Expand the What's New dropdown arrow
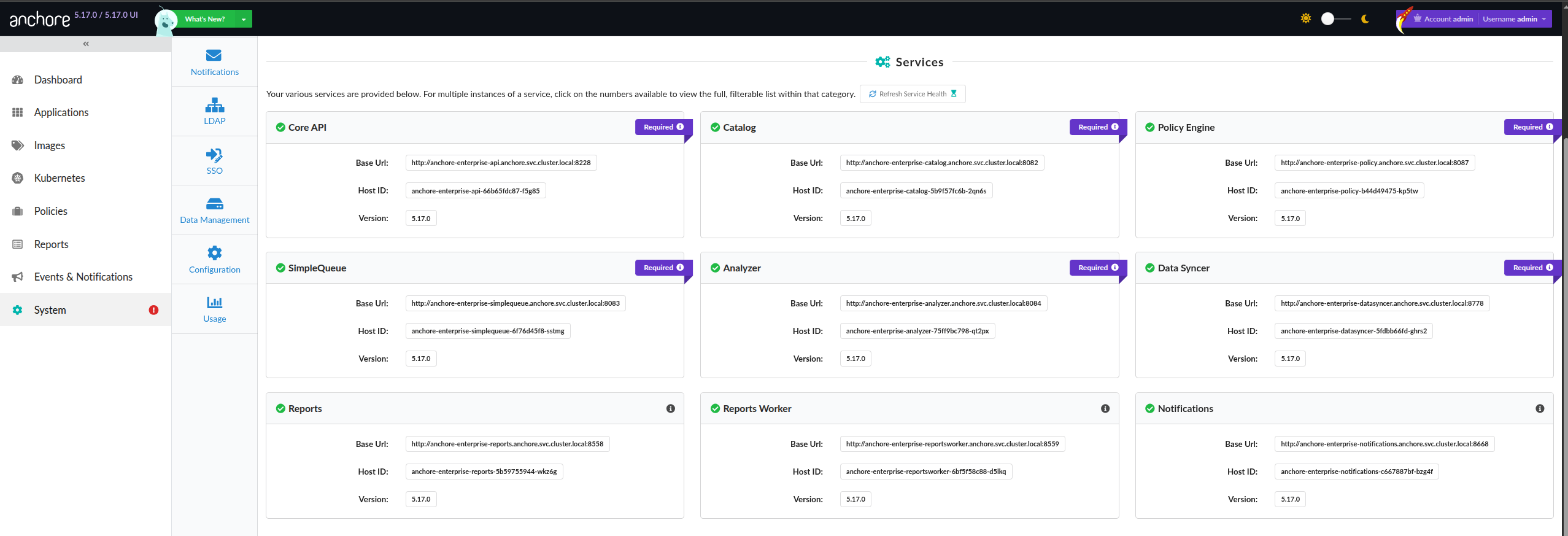The image size is (1568, 536). (x=244, y=19)
